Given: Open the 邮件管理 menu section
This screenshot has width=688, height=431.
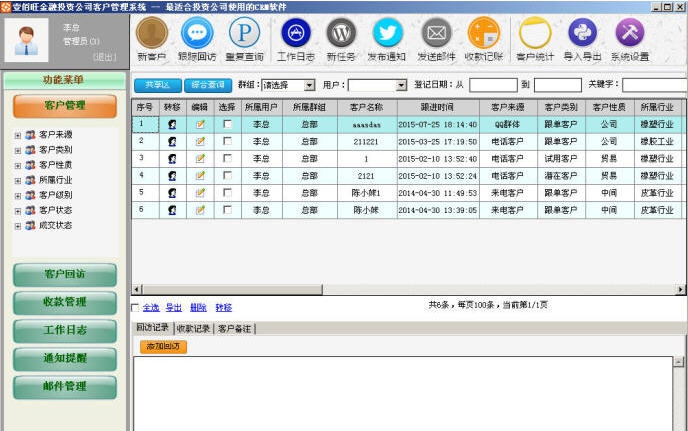Looking at the screenshot, I should click(65, 387).
